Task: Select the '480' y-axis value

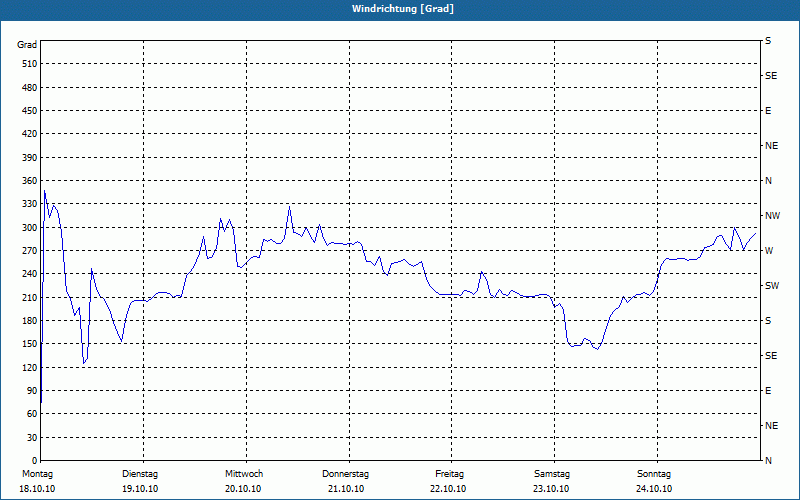Action: (30, 88)
